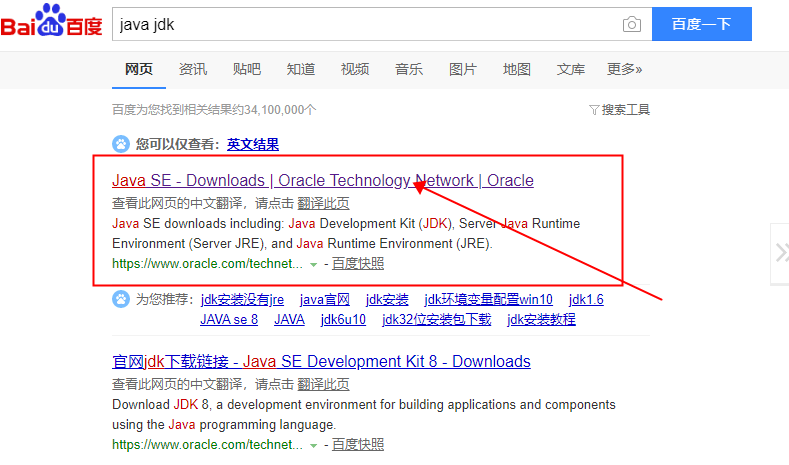Open the 贴吧 tab
Viewport: 789px width, 465px height.
[x=247, y=69]
